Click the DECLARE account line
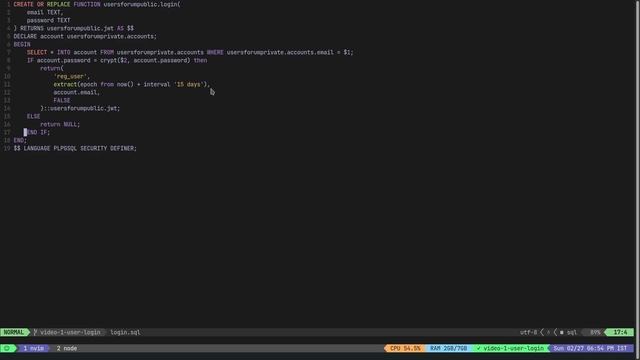Viewport: 640px width, 360px height. pos(85,36)
